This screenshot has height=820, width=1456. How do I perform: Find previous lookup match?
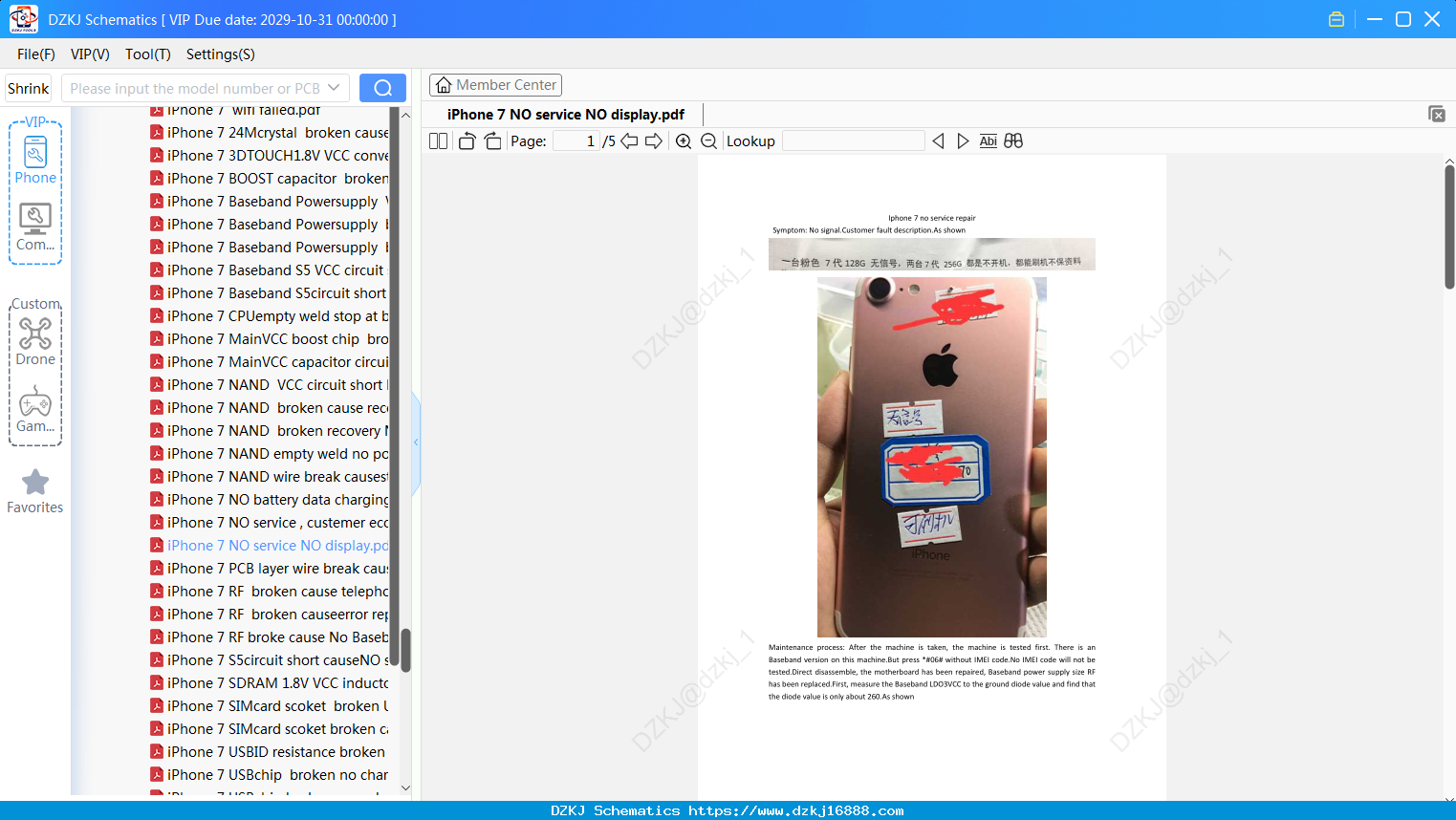(938, 141)
